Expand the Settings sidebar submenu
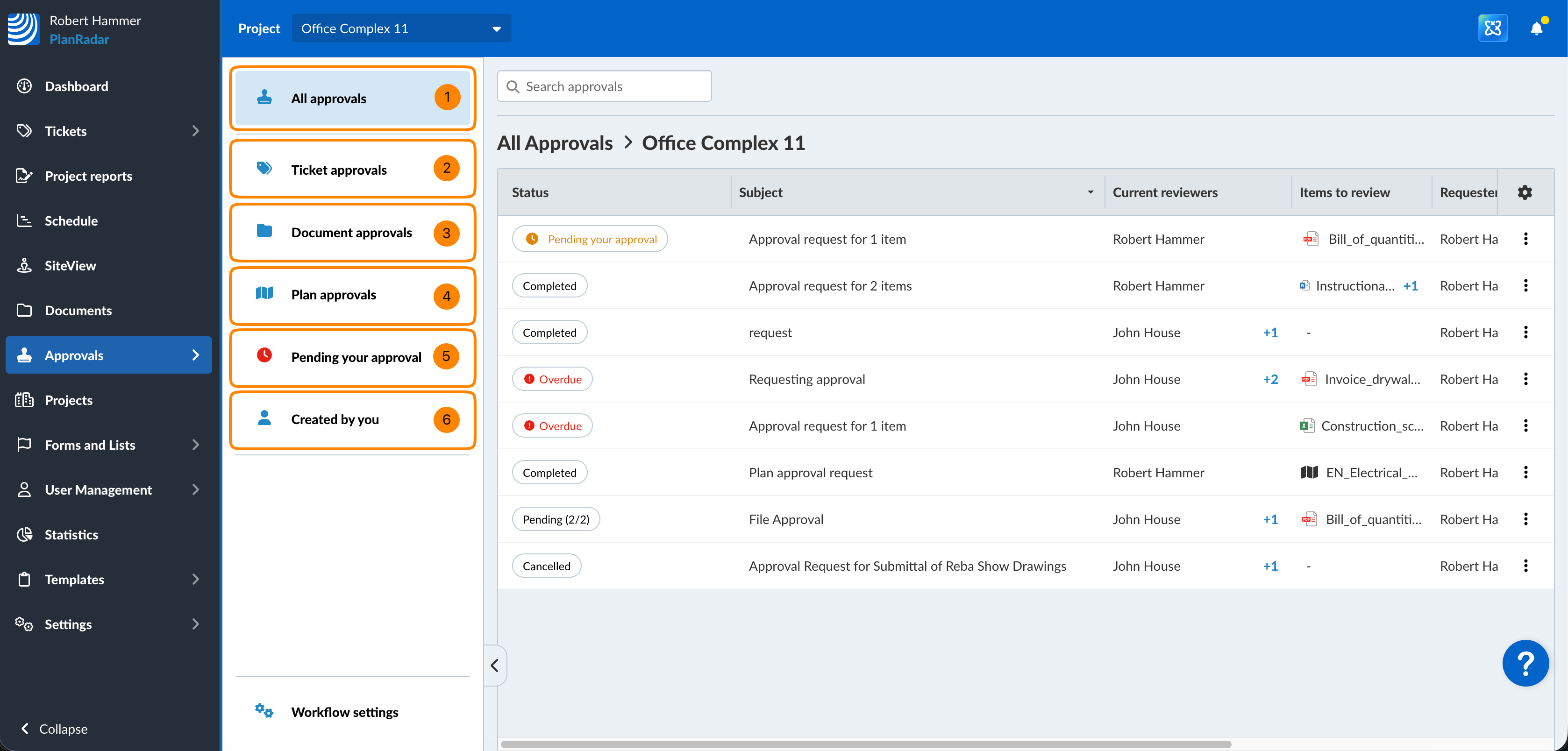Viewport: 1568px width, 751px height. coord(195,624)
